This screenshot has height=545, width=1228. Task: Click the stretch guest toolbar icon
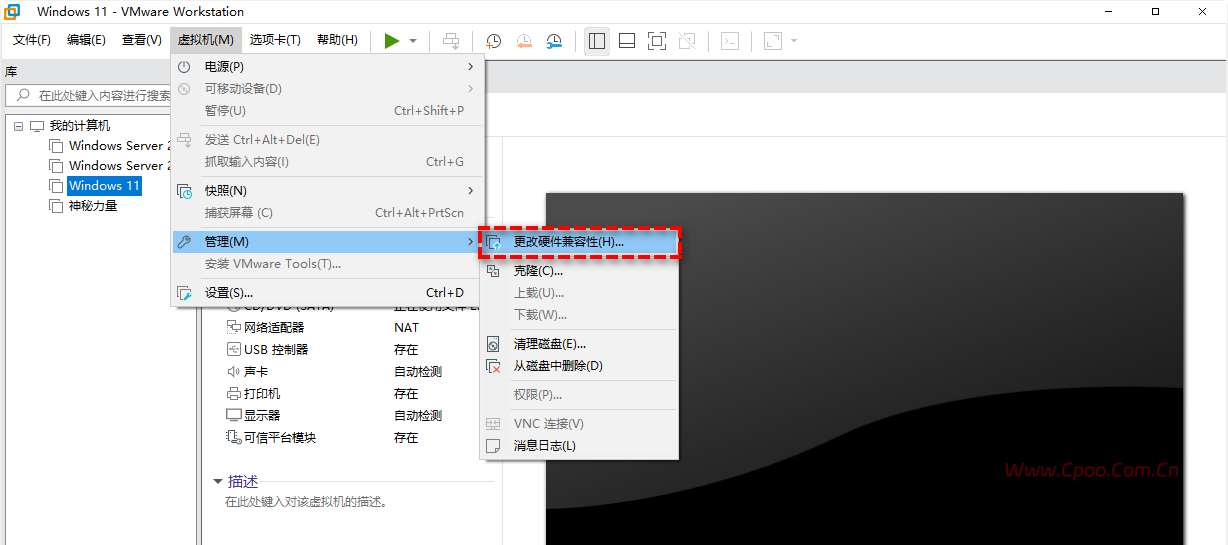click(773, 41)
